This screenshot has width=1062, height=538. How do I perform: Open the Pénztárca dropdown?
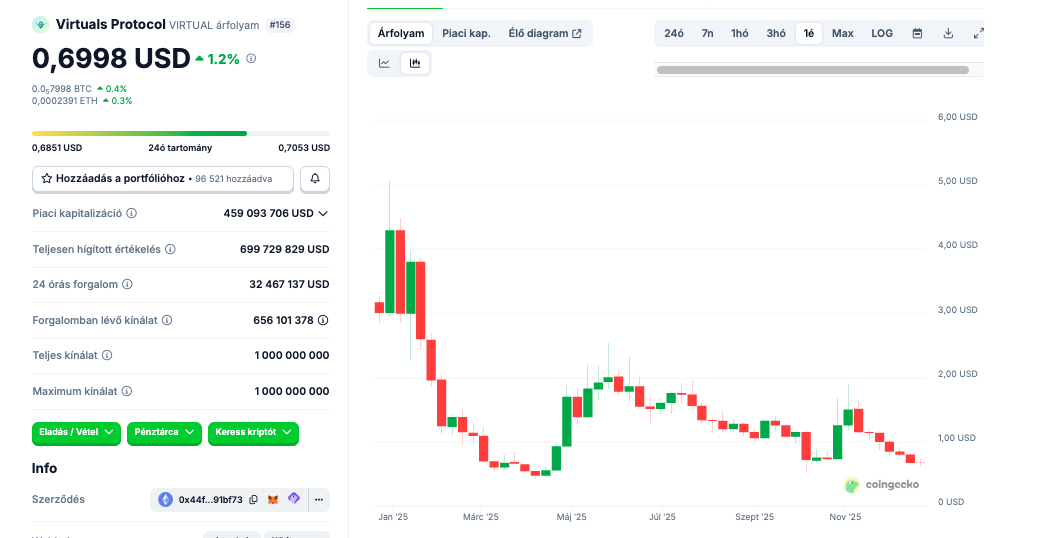click(164, 432)
